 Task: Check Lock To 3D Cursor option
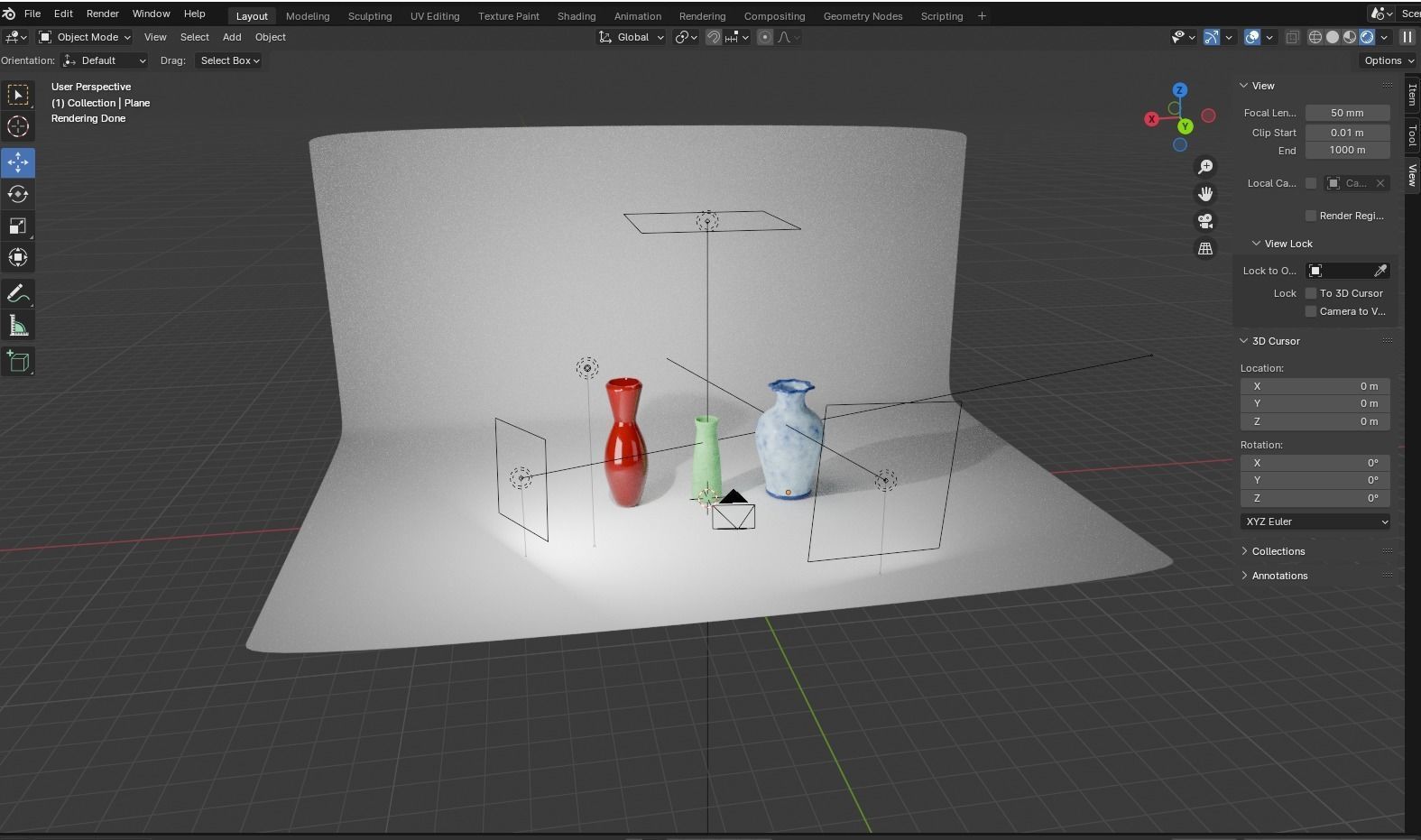click(x=1311, y=293)
